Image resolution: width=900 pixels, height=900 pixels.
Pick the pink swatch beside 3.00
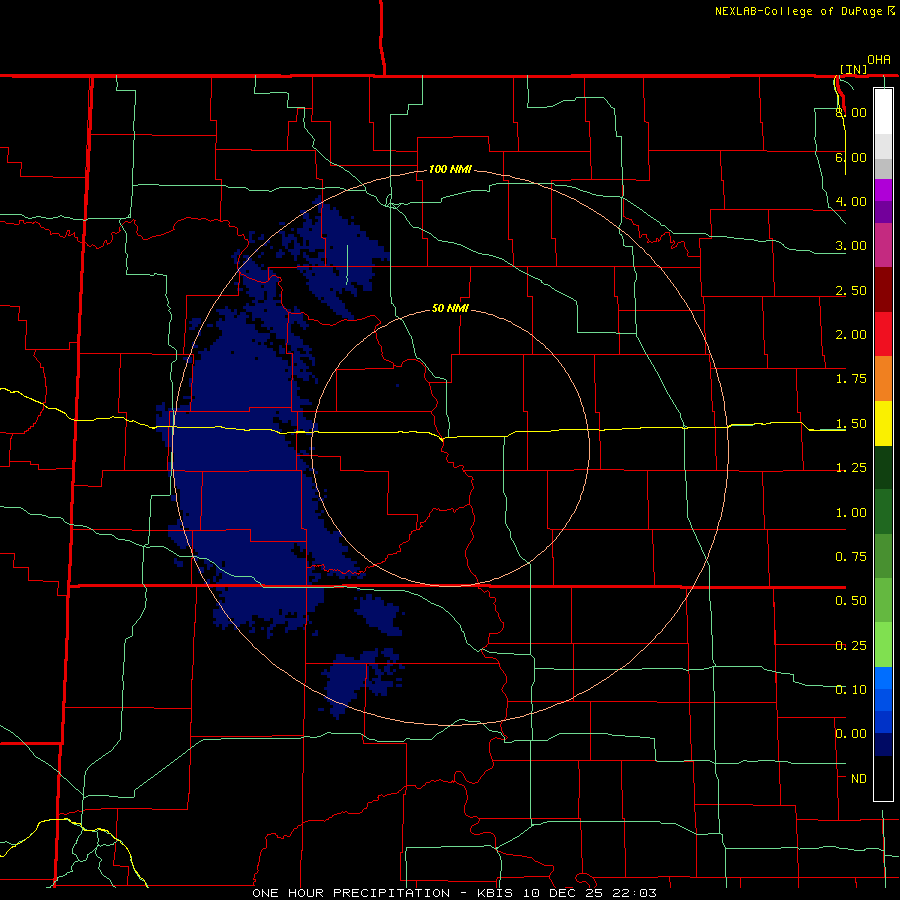[x=883, y=245]
